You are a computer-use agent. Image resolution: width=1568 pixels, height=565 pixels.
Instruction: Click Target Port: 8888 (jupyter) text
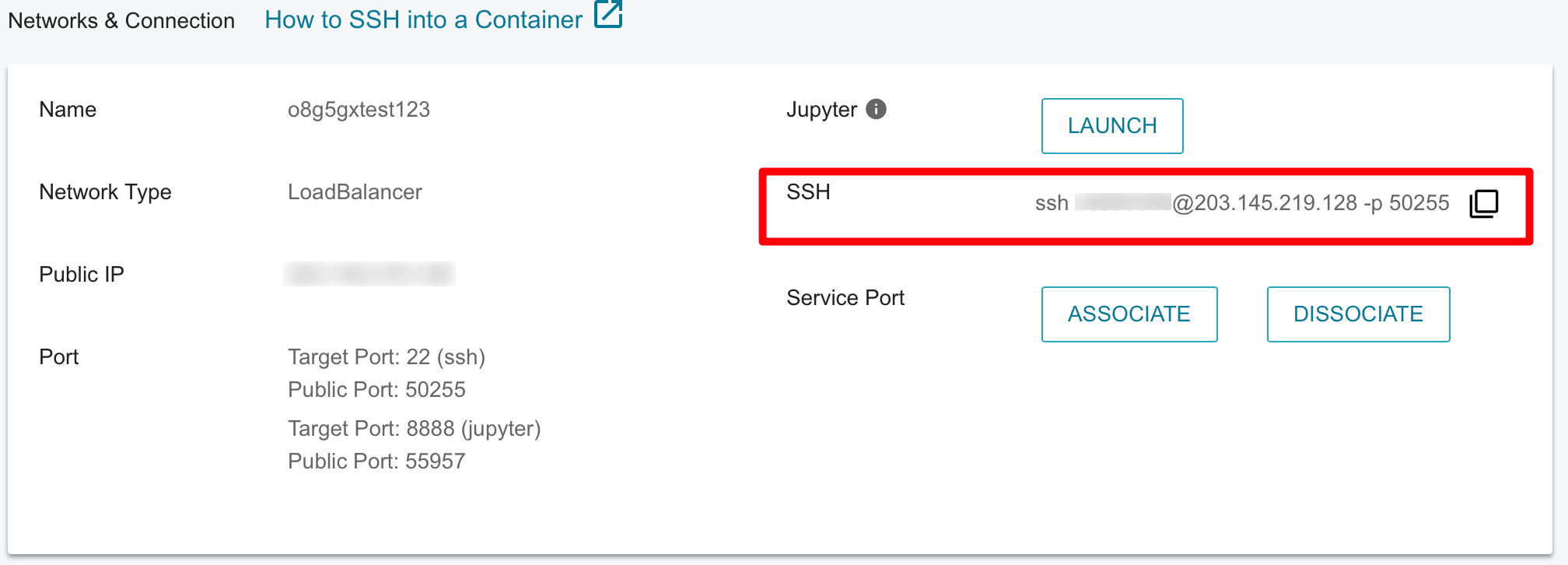[414, 429]
